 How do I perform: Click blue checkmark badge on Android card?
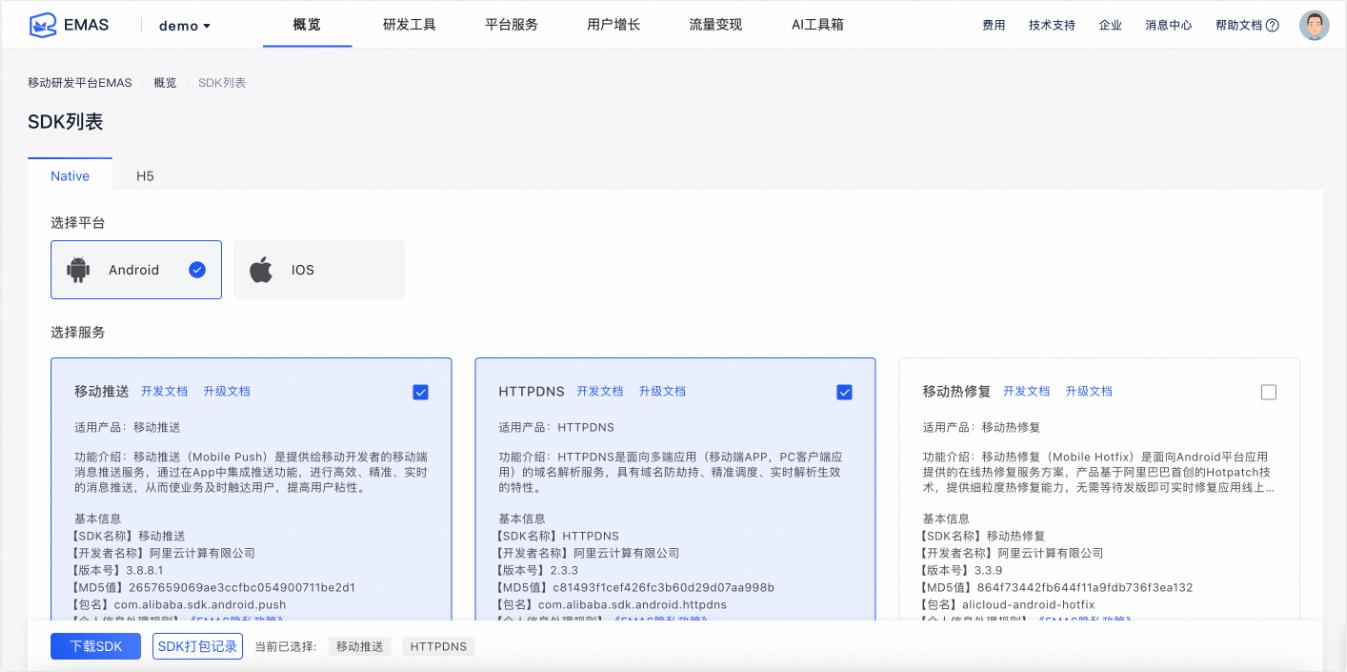197,269
